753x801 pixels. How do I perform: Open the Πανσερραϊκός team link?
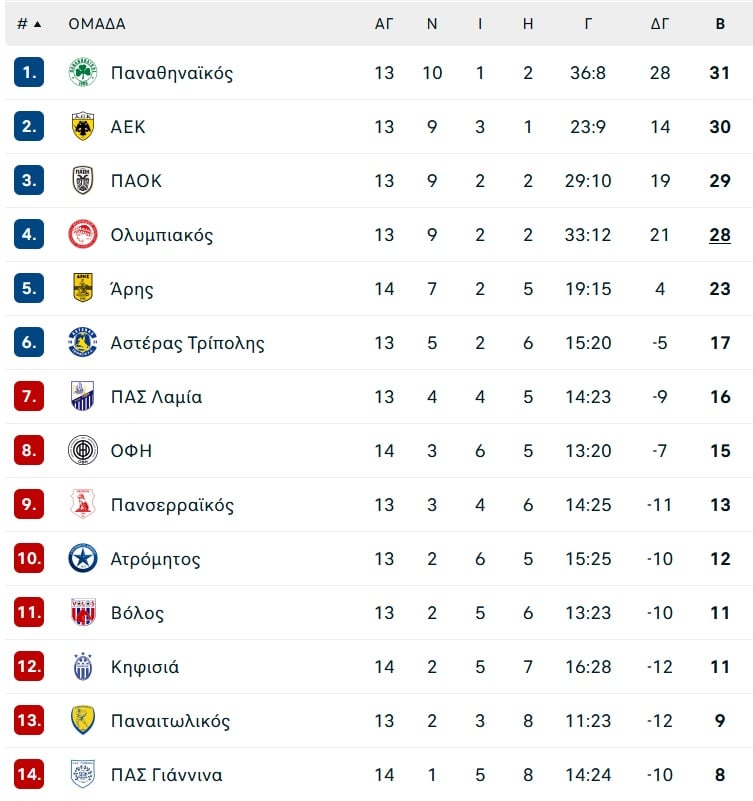point(172,505)
